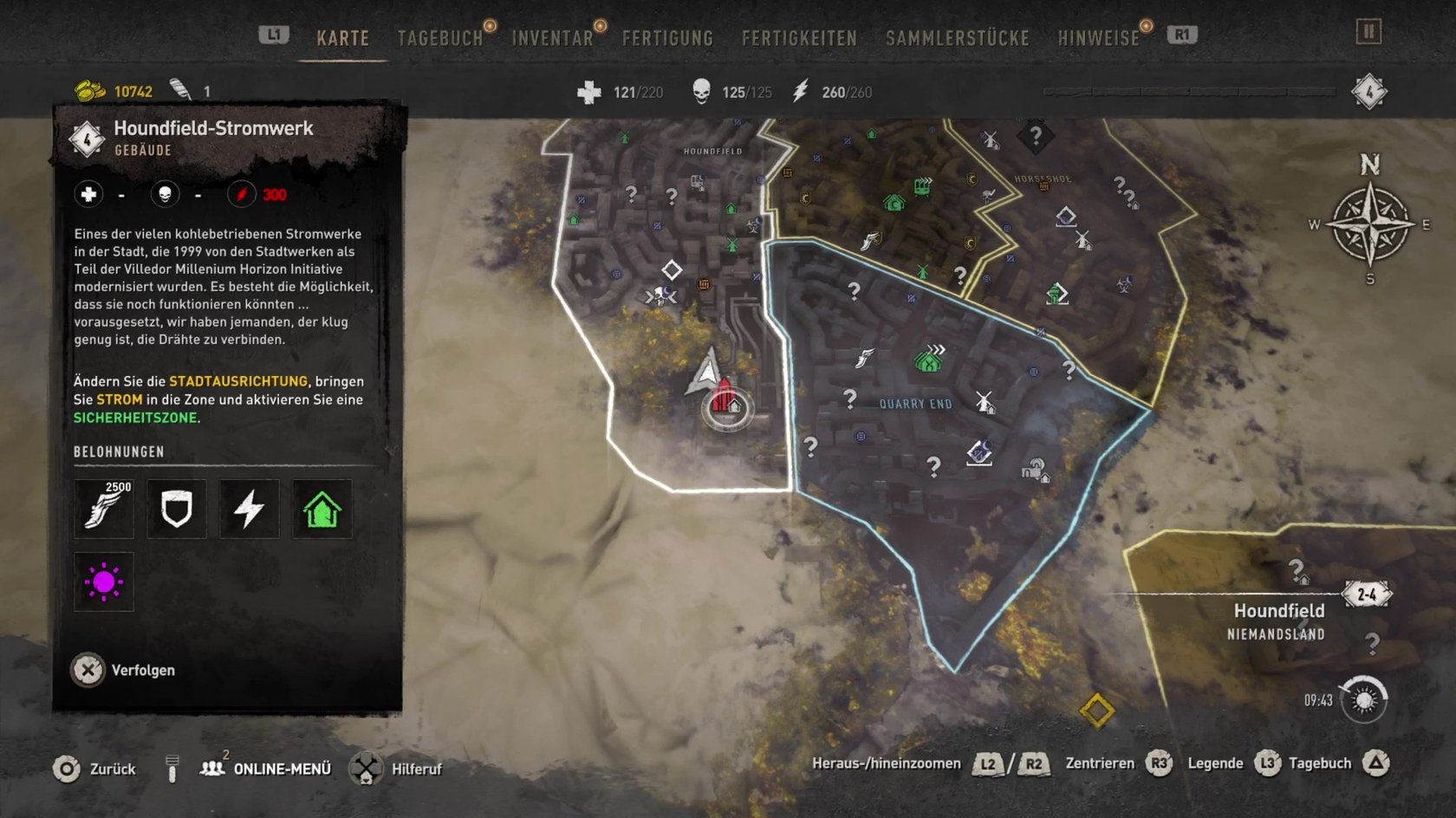Open the Tagebuch tab
1456x818 pixels.
coord(440,38)
